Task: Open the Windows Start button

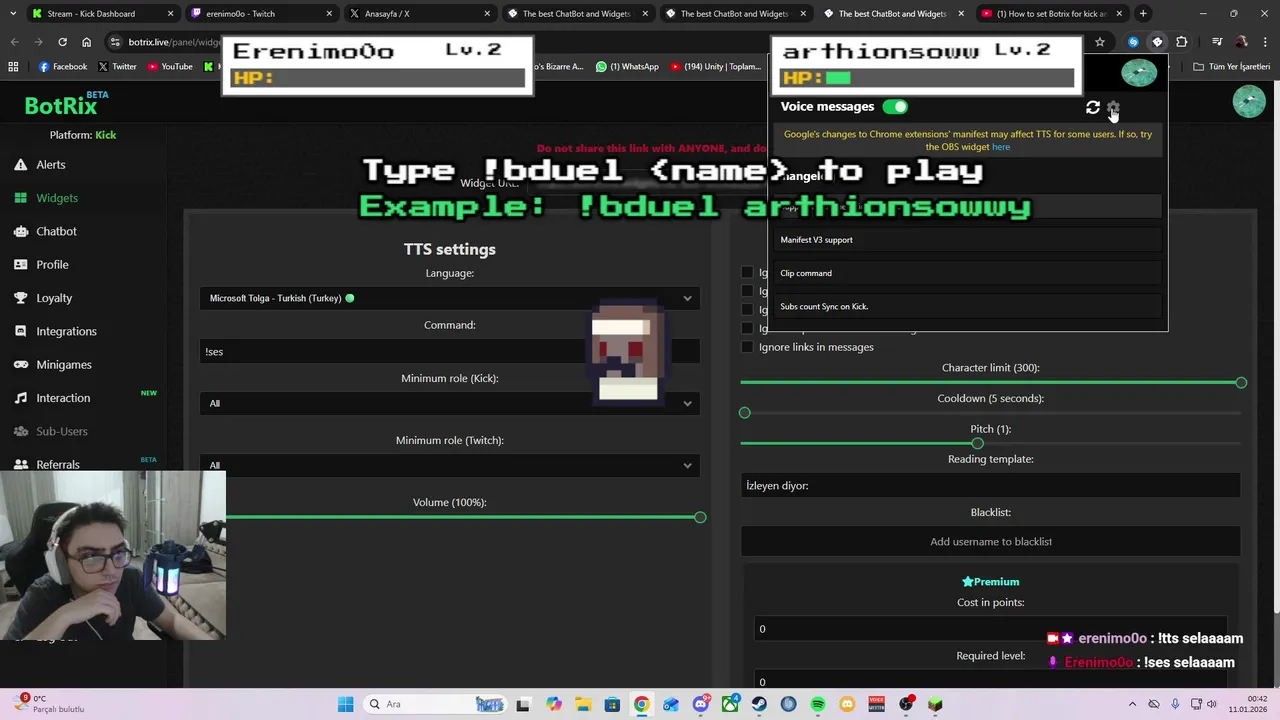Action: (345, 704)
